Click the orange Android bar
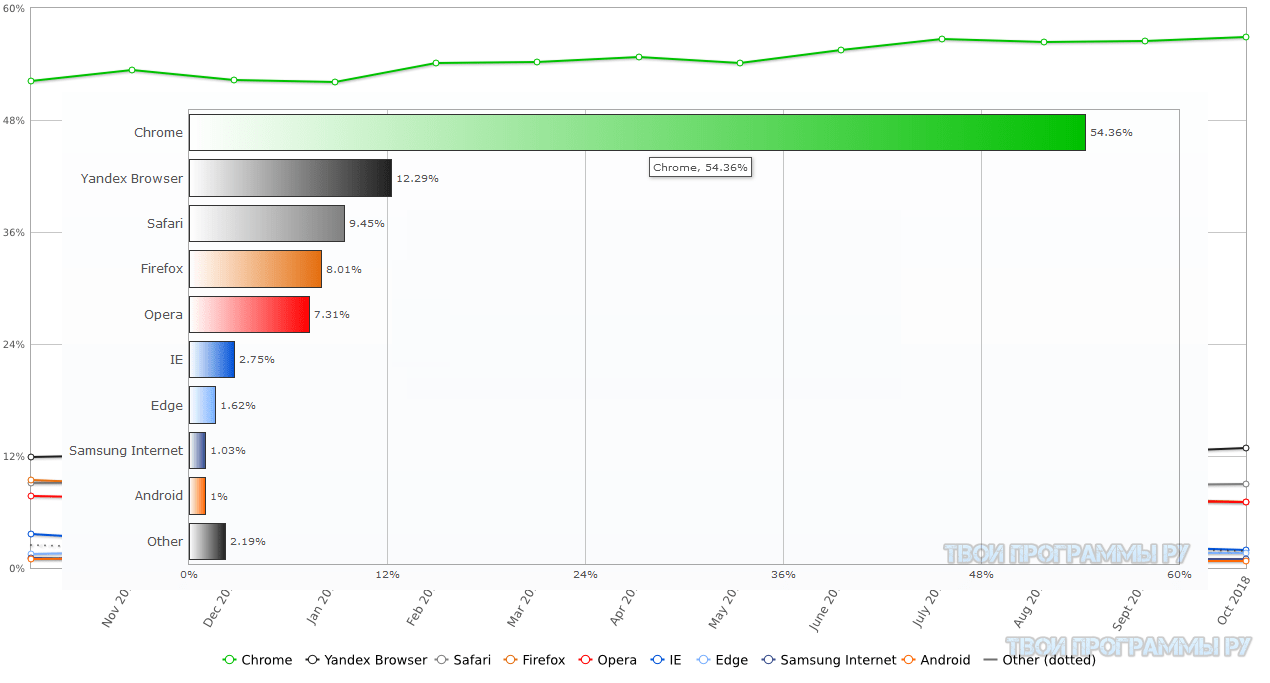 pyautogui.click(x=197, y=496)
